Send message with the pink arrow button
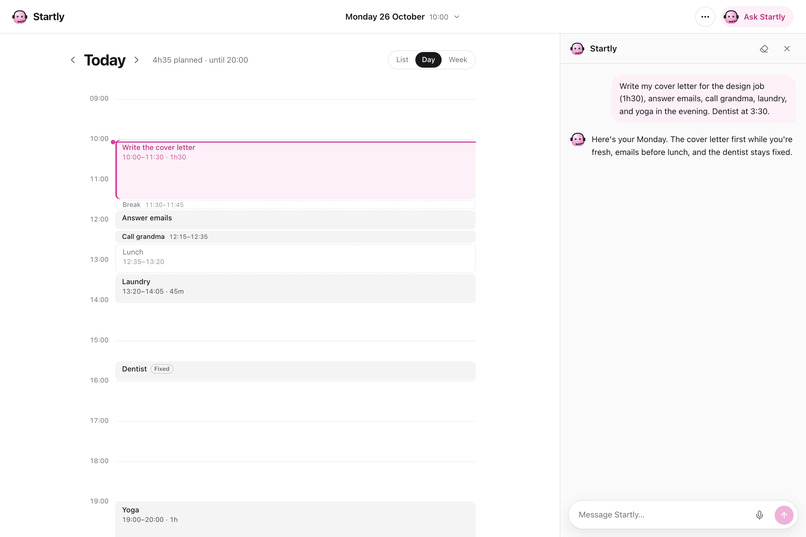 784,515
